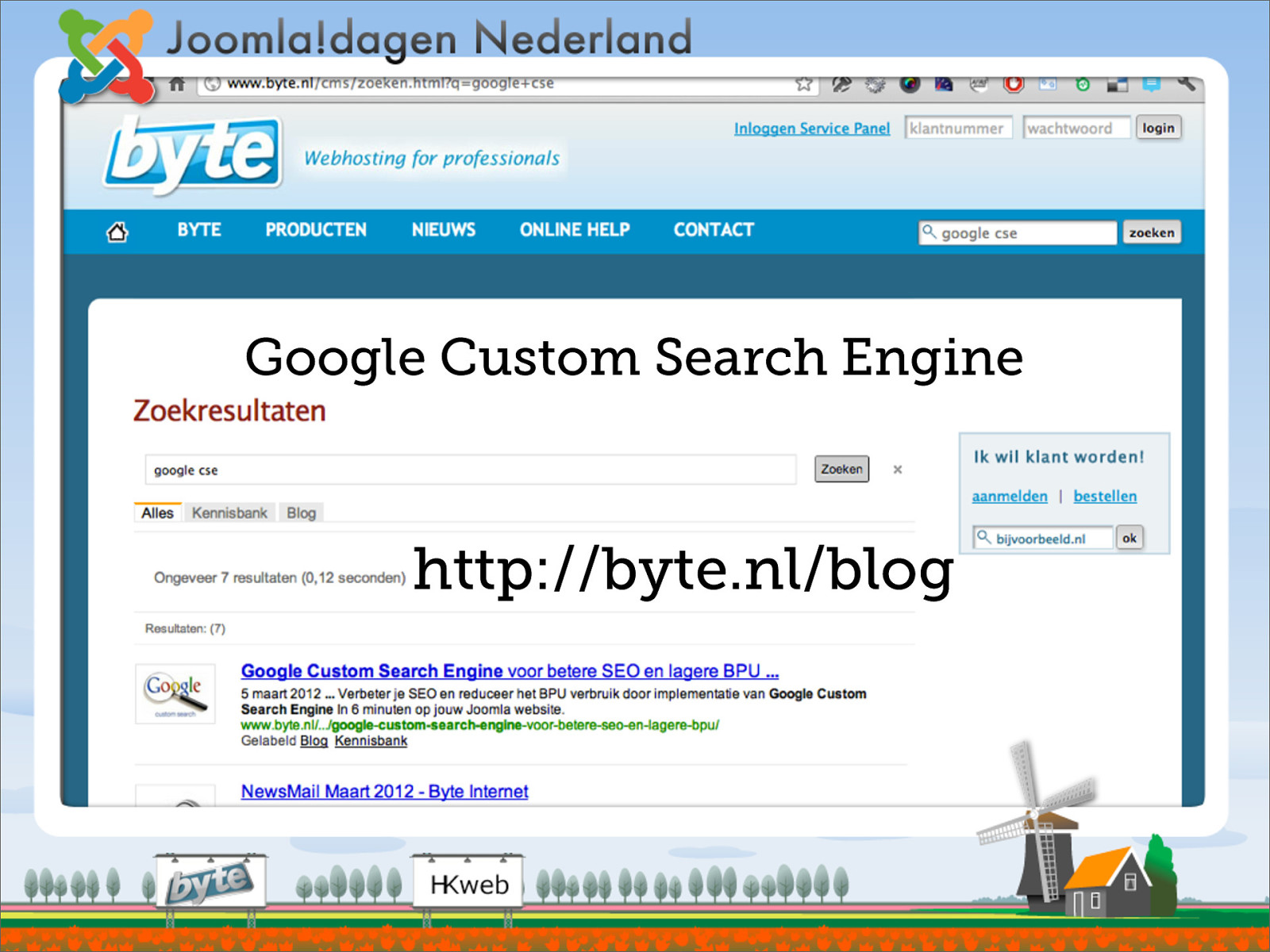Click the Kennisbank label link under result
The height and width of the screenshot is (952, 1270).
(371, 740)
